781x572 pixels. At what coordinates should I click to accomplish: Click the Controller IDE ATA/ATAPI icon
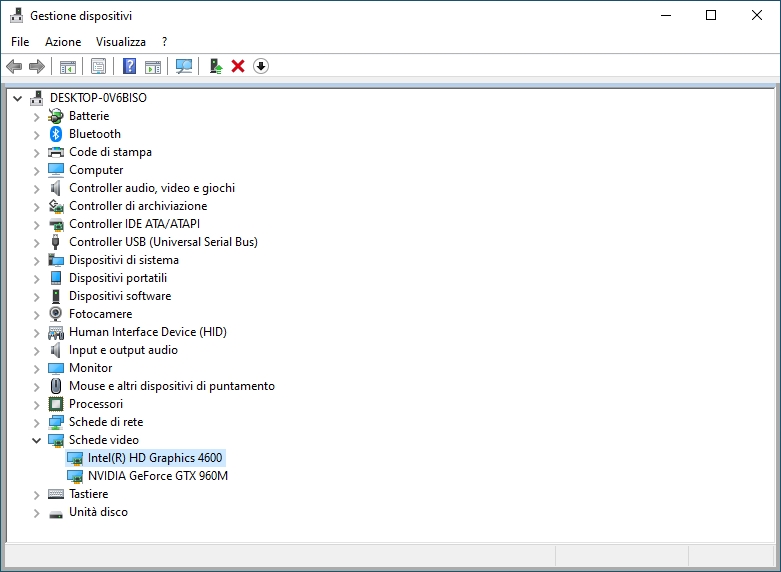click(56, 224)
